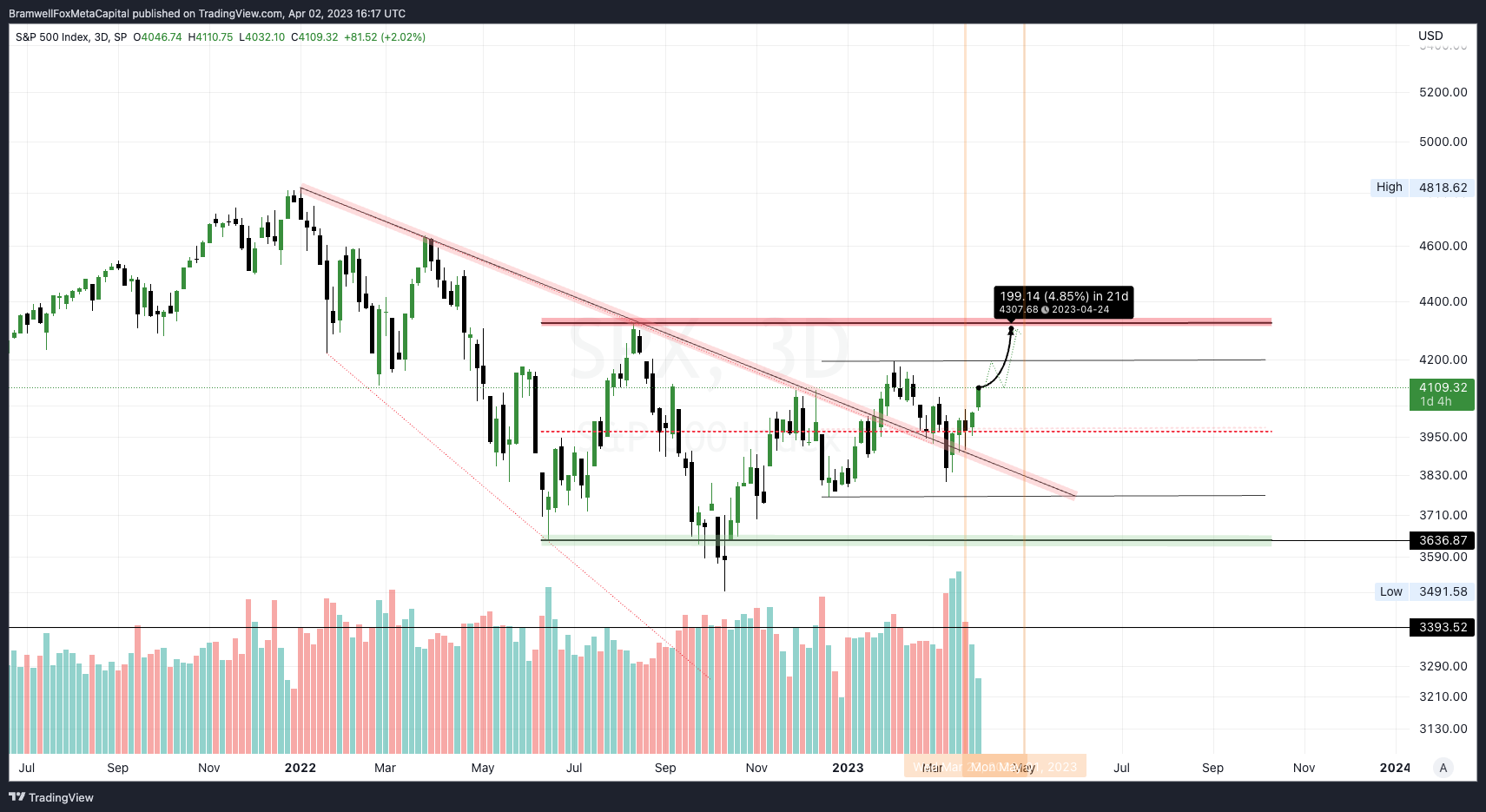The height and width of the screenshot is (812, 1486).
Task: Click the 4307.68 2023-04-24 target label
Action: click(x=1054, y=310)
